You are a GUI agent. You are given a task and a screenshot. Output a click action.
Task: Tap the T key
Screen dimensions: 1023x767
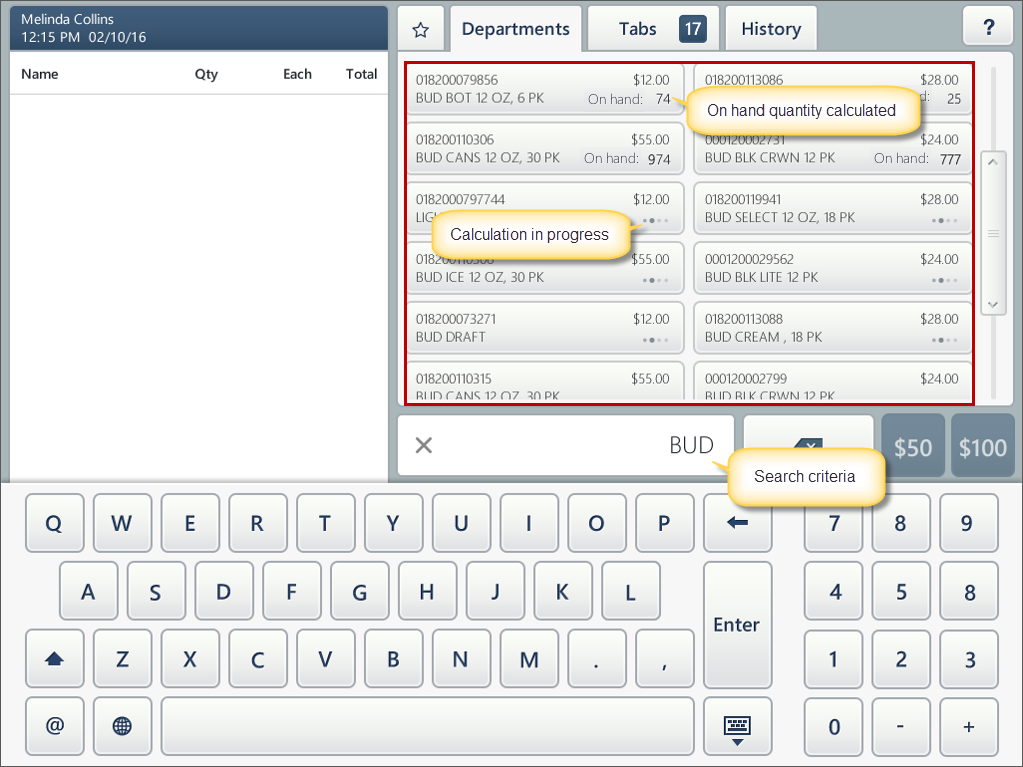tap(326, 522)
